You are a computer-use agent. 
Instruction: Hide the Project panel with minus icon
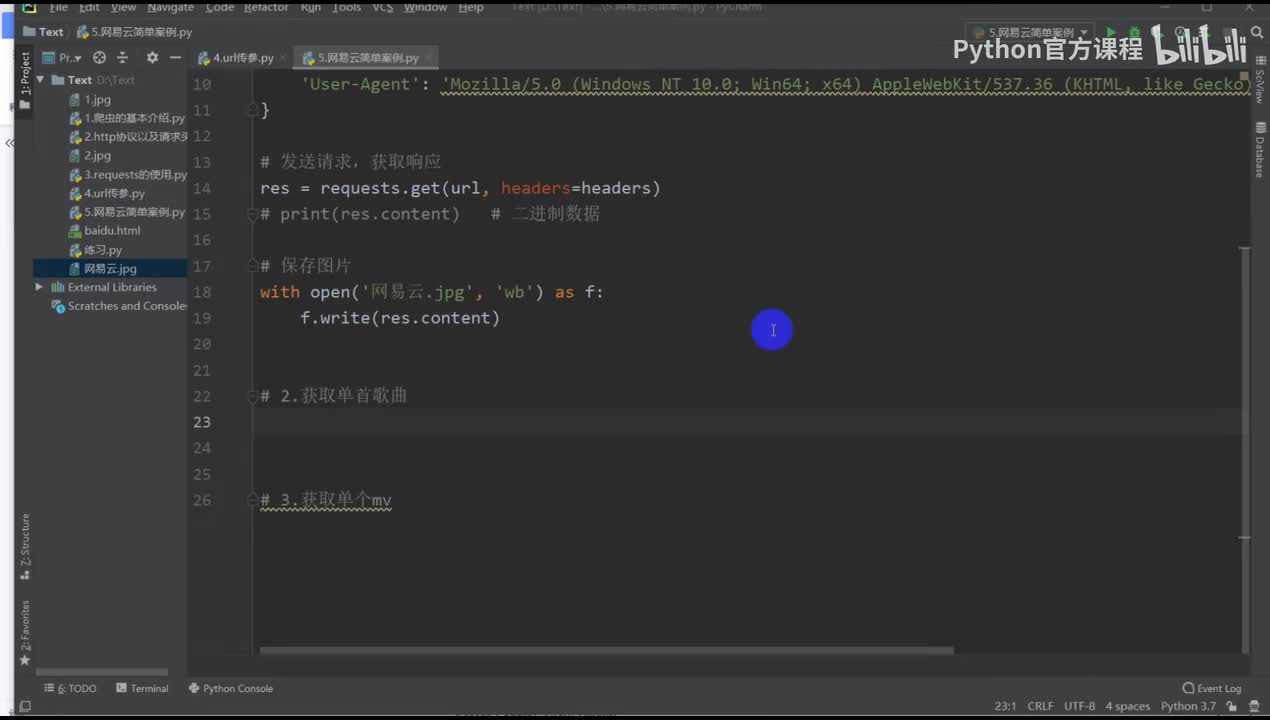(x=173, y=58)
